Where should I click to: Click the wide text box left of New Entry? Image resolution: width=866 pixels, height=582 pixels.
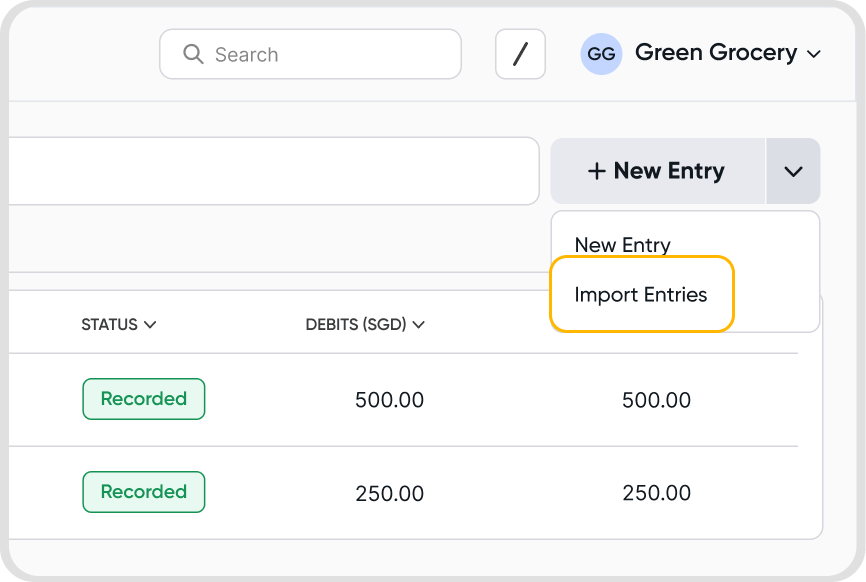pyautogui.click(x=270, y=171)
